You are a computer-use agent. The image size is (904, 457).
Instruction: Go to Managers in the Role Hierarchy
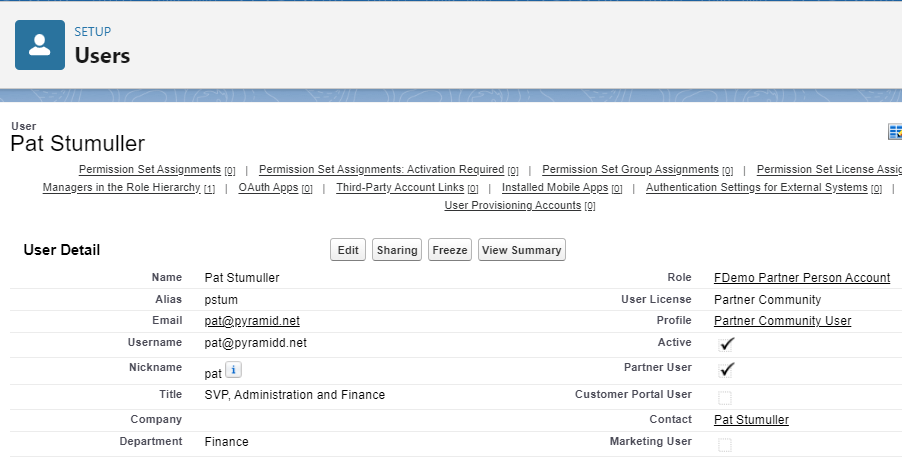121,188
